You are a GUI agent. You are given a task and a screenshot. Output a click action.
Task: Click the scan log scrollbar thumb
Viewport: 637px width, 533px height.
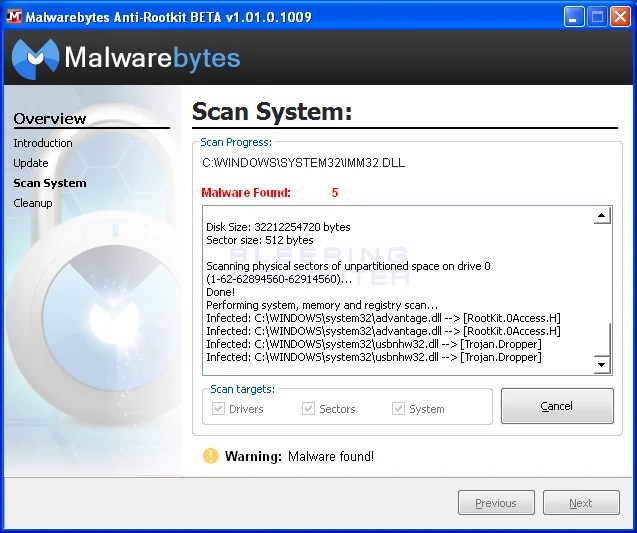tap(602, 339)
